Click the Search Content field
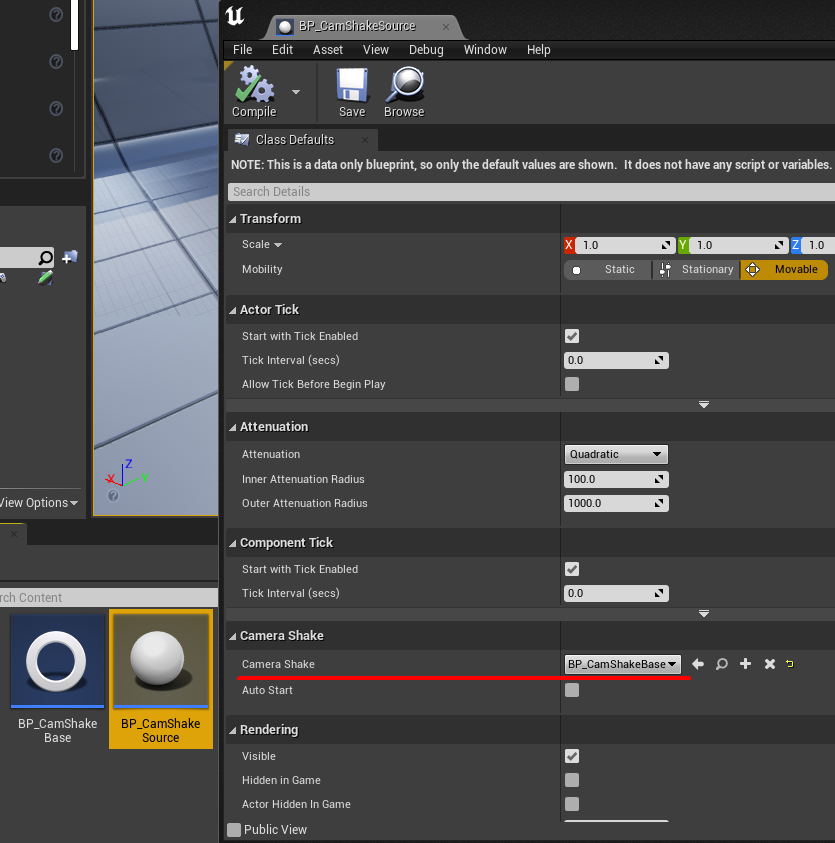Image resolution: width=835 pixels, height=843 pixels. coord(109,597)
